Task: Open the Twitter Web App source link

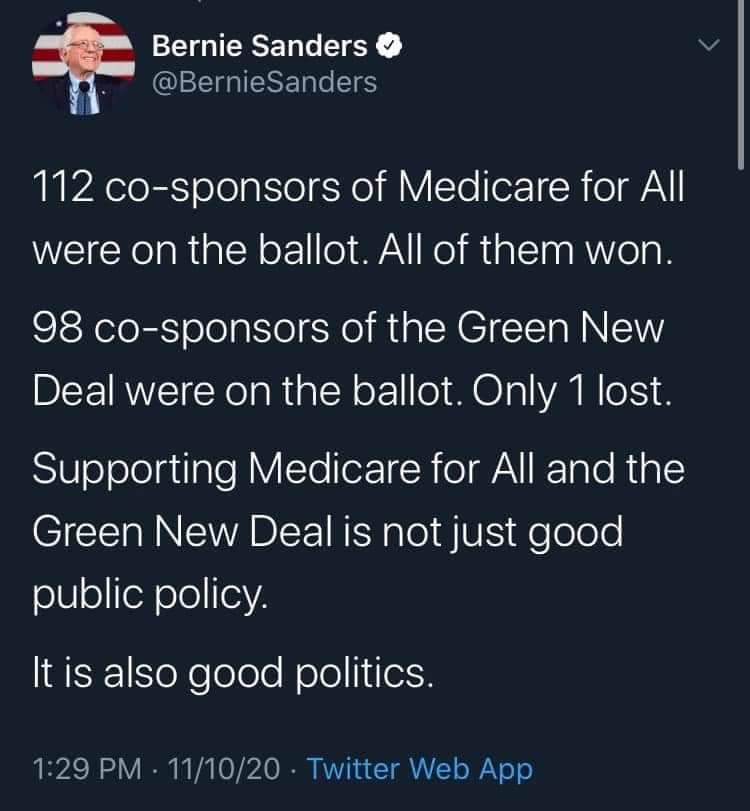Action: [419, 769]
